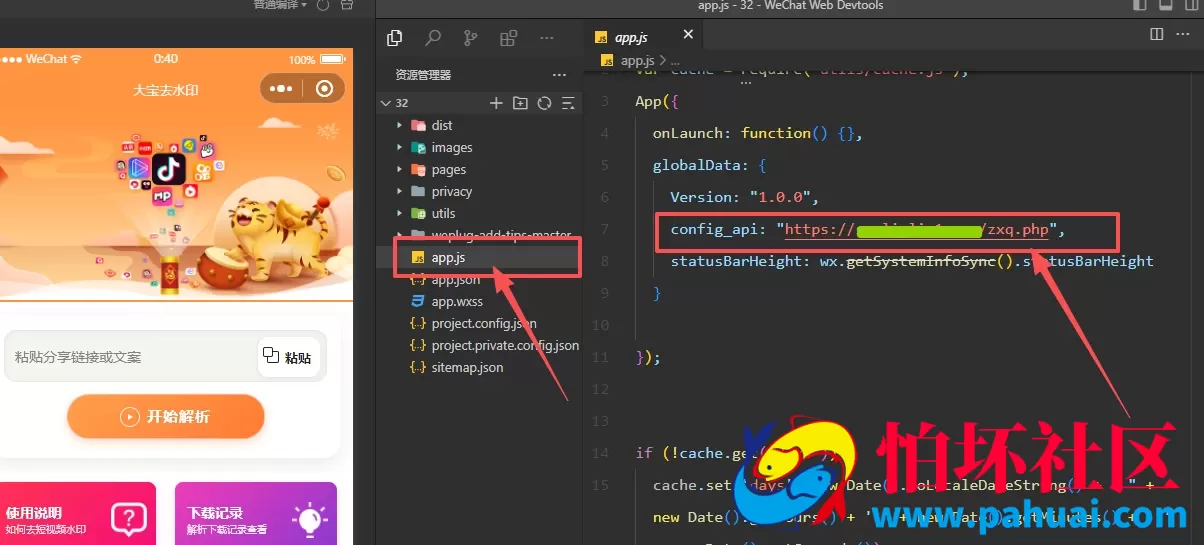The height and width of the screenshot is (545, 1204).
Task: Click the 大宝去水印 page title
Action: tap(166, 90)
